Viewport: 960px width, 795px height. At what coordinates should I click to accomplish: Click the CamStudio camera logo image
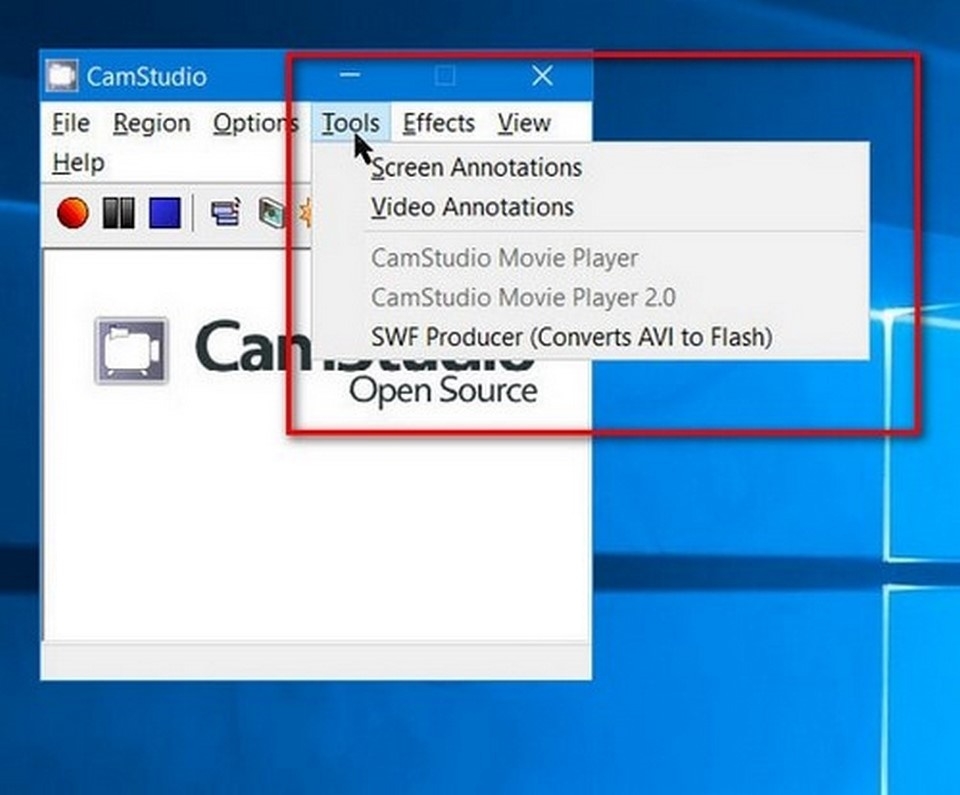coord(132,350)
